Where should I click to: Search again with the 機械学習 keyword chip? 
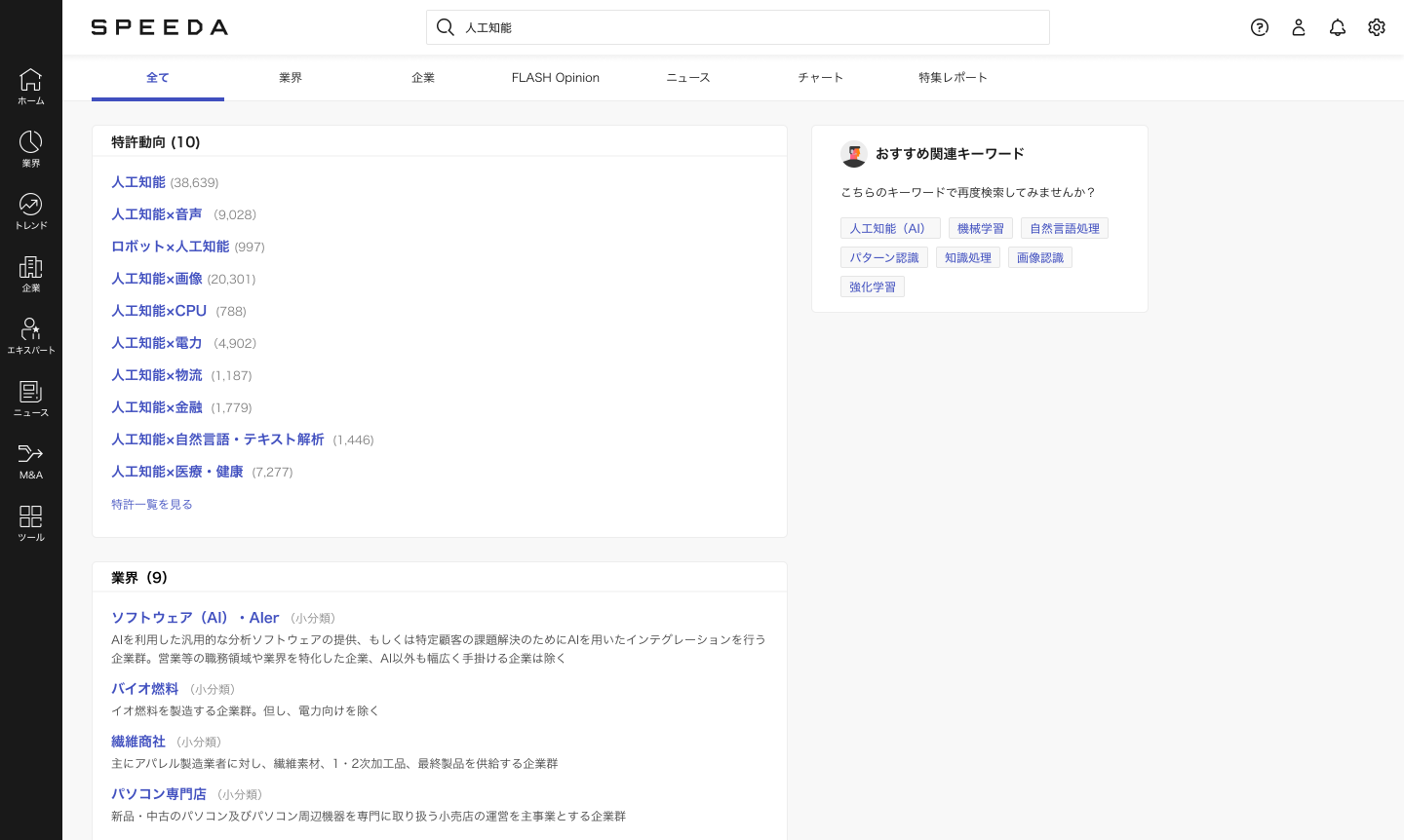point(981,228)
